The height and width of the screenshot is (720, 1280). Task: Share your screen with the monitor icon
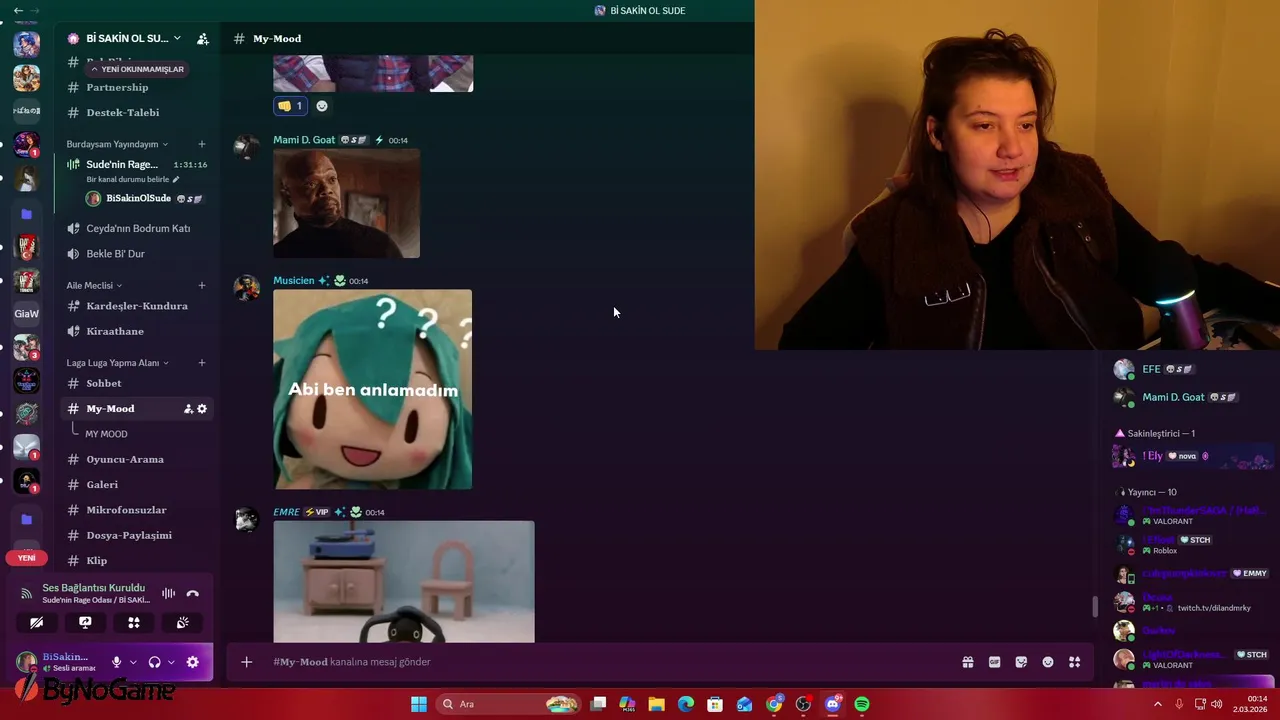(x=85, y=623)
